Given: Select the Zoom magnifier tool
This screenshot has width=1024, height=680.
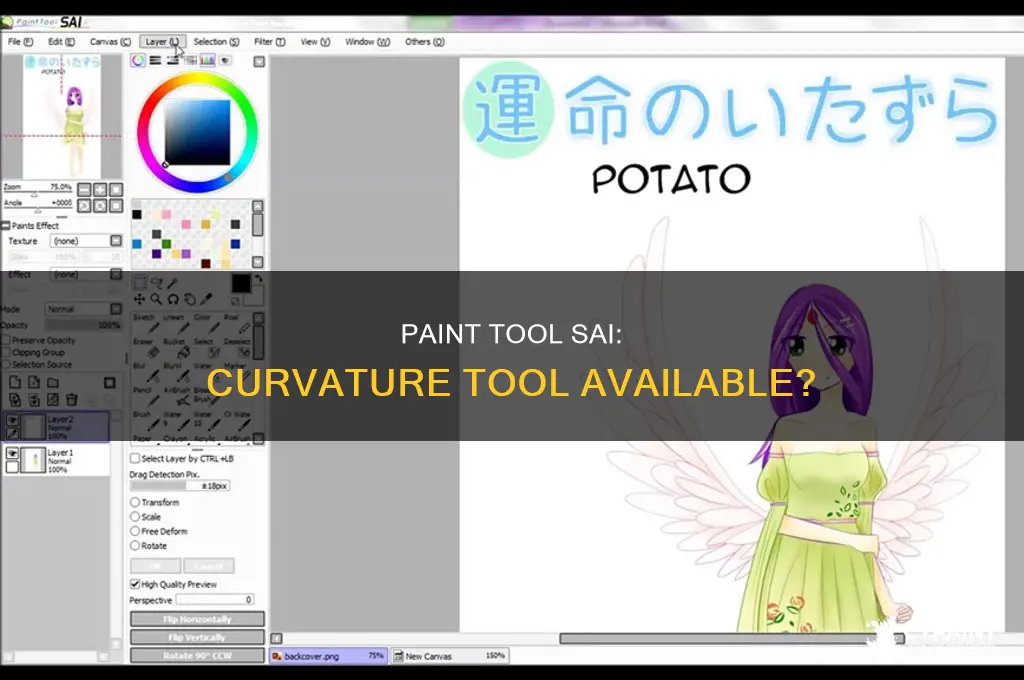Looking at the screenshot, I should [156, 299].
